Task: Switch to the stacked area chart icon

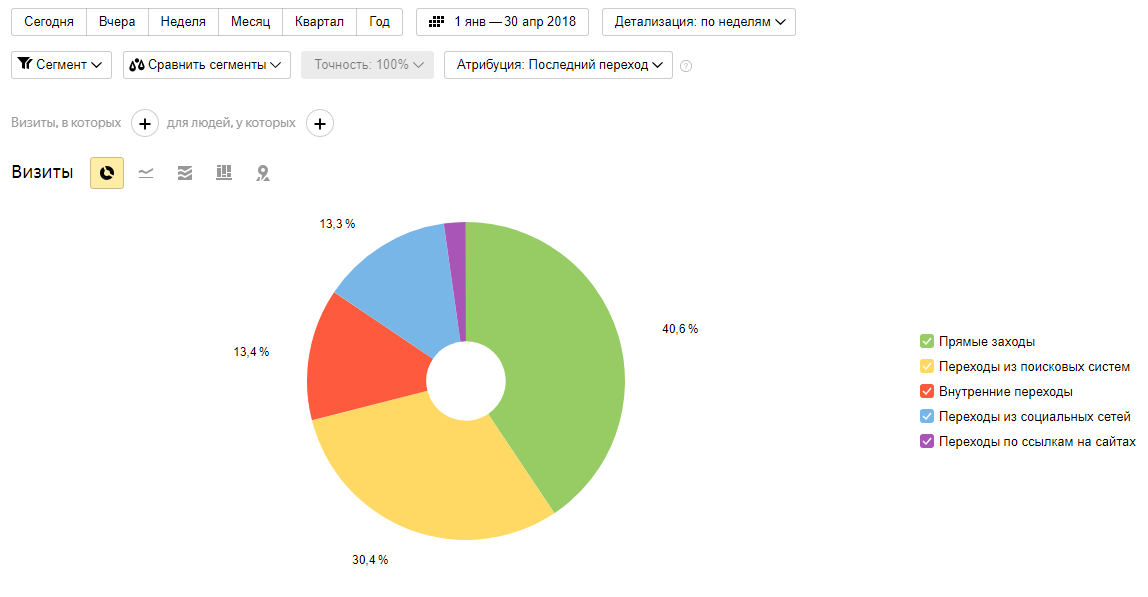Action: [x=184, y=173]
